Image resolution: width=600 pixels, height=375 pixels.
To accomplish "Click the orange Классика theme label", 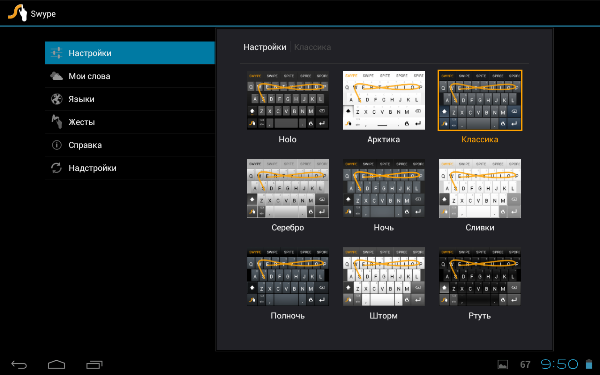I will pos(480,139).
